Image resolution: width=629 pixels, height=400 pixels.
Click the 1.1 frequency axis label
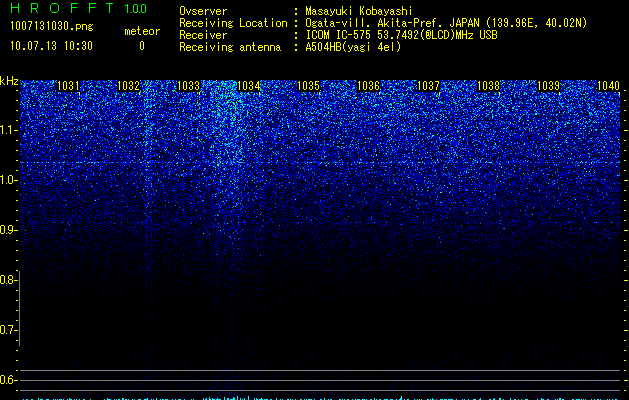point(8,130)
